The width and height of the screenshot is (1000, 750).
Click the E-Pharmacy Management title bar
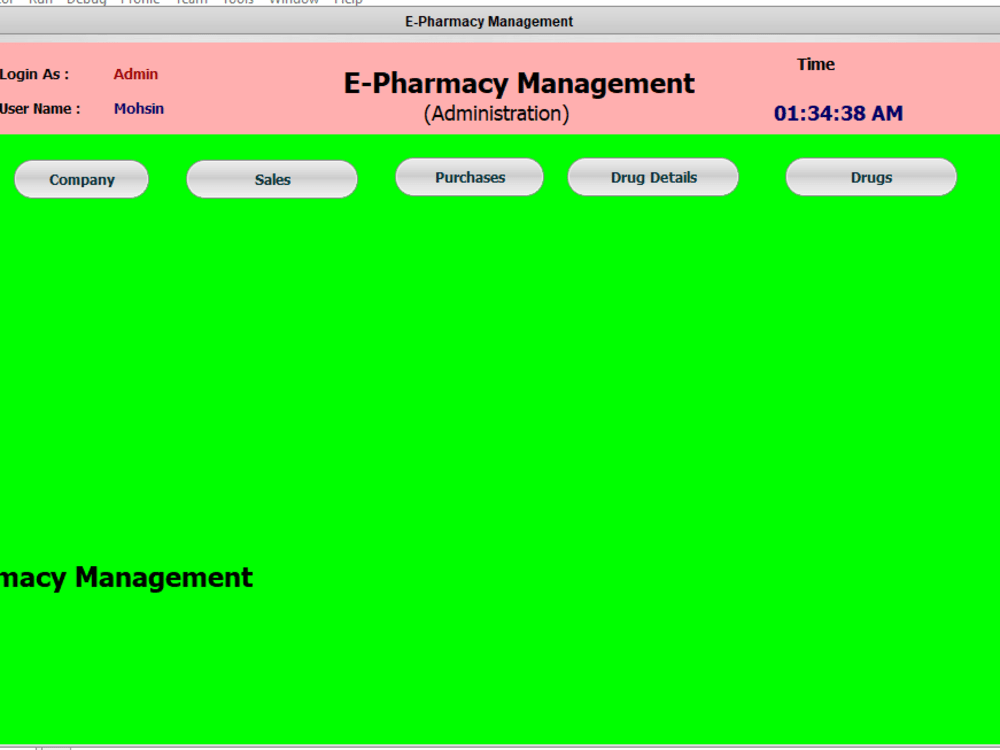[488, 21]
